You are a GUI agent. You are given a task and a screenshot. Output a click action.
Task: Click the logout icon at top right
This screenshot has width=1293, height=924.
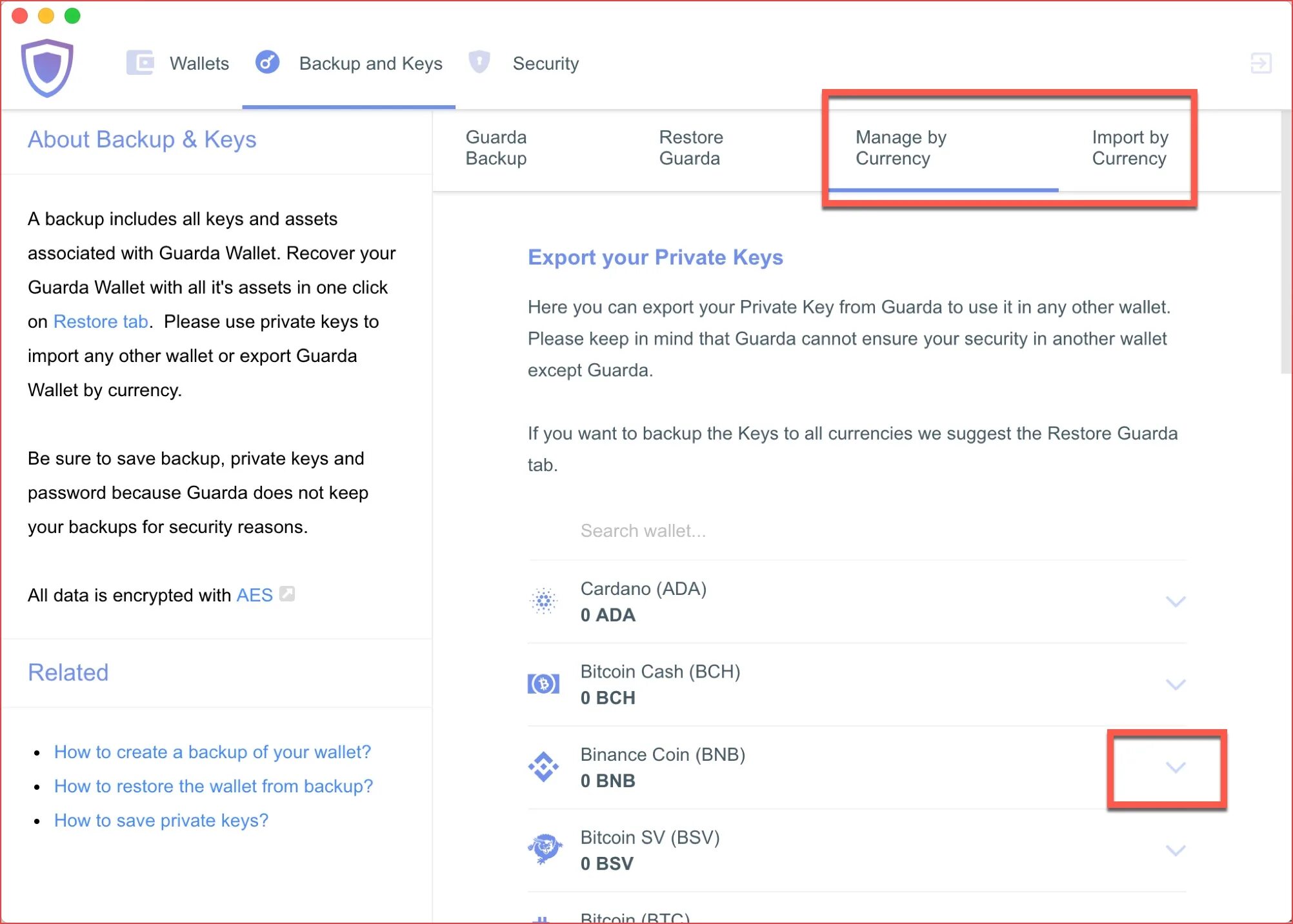[x=1260, y=63]
